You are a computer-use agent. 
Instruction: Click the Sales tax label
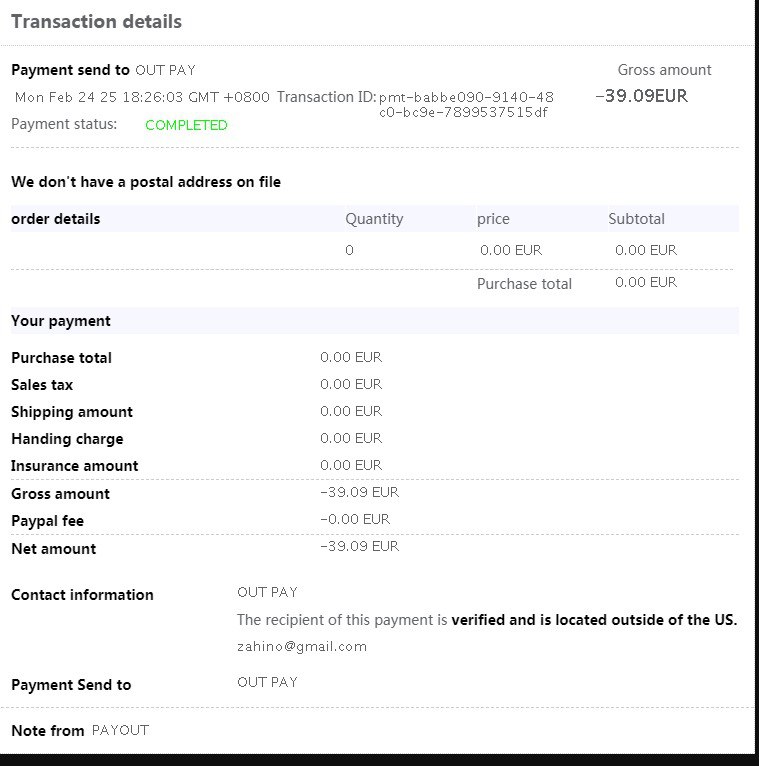[42, 385]
